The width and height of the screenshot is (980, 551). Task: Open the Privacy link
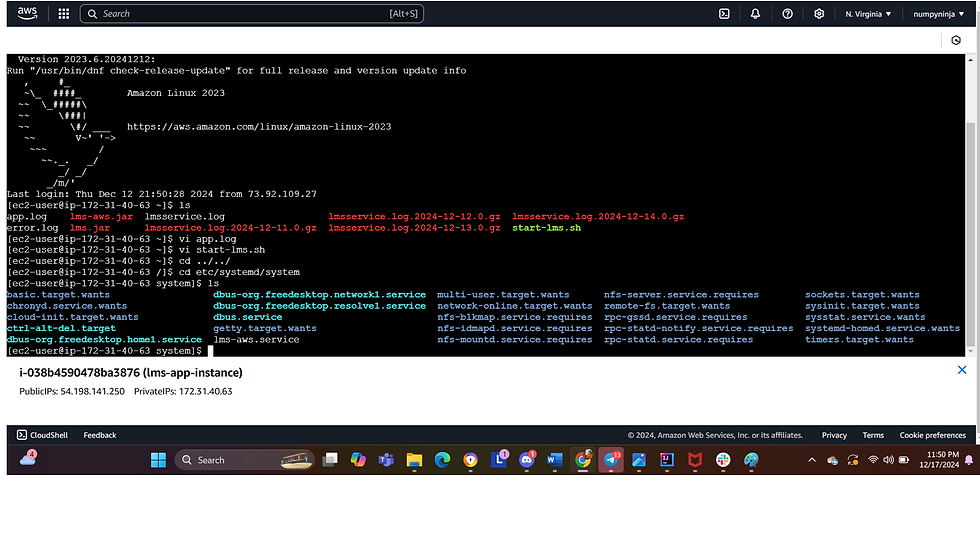click(834, 435)
